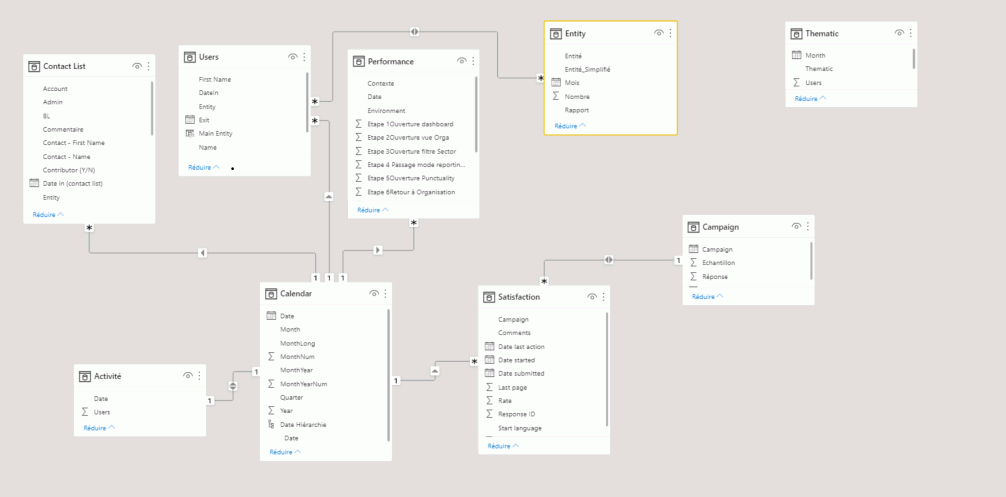Hide the Activité table with eye icon
Screen dimensions: 1006x497
pyautogui.click(x=187, y=376)
